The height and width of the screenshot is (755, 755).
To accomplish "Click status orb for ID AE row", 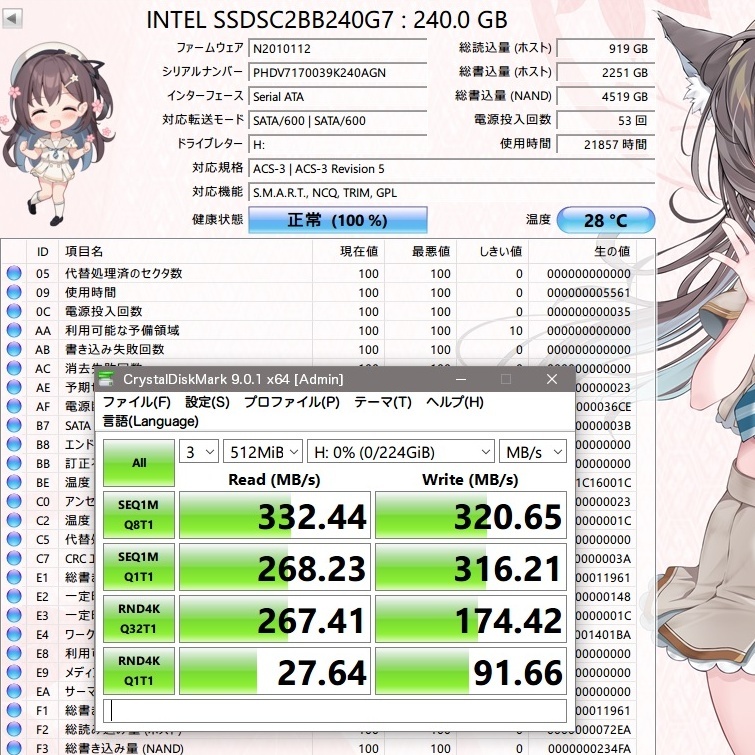I will pyautogui.click(x=14, y=387).
